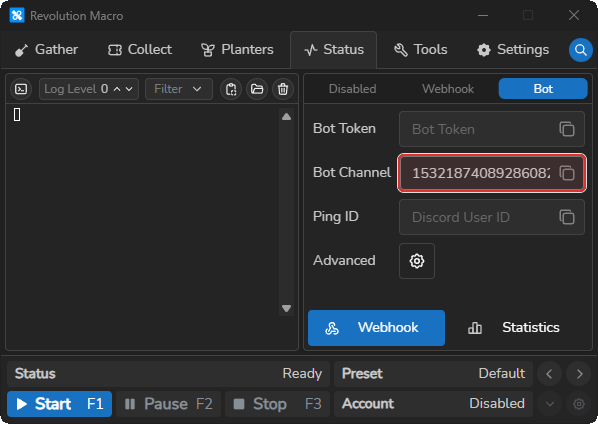Go to the previous preset arrow
598x424 pixels.
[x=549, y=374]
